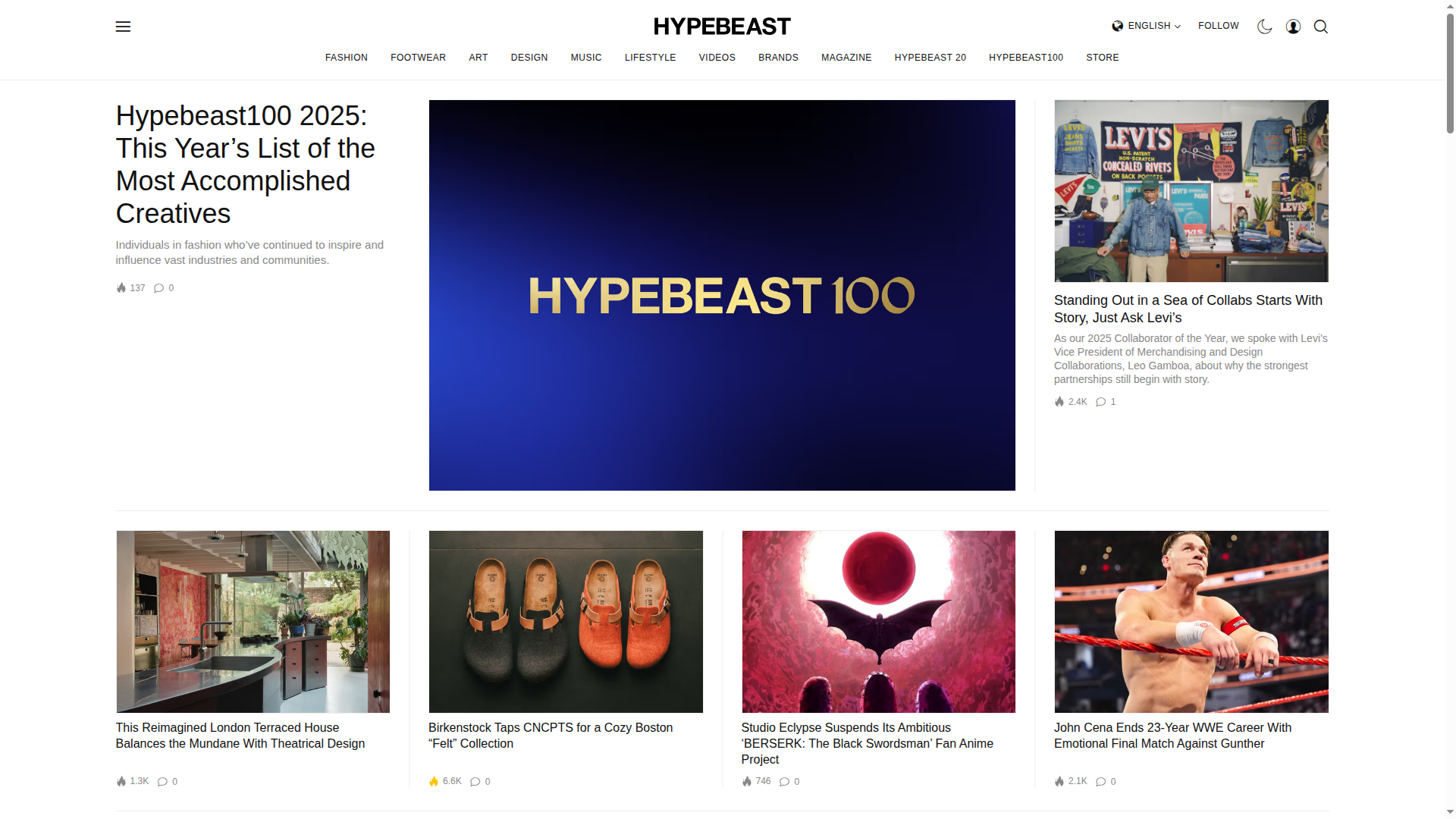Screen dimensions: 1456x819
Task: Click the HYPEBEAST logo
Action: point(721,26)
